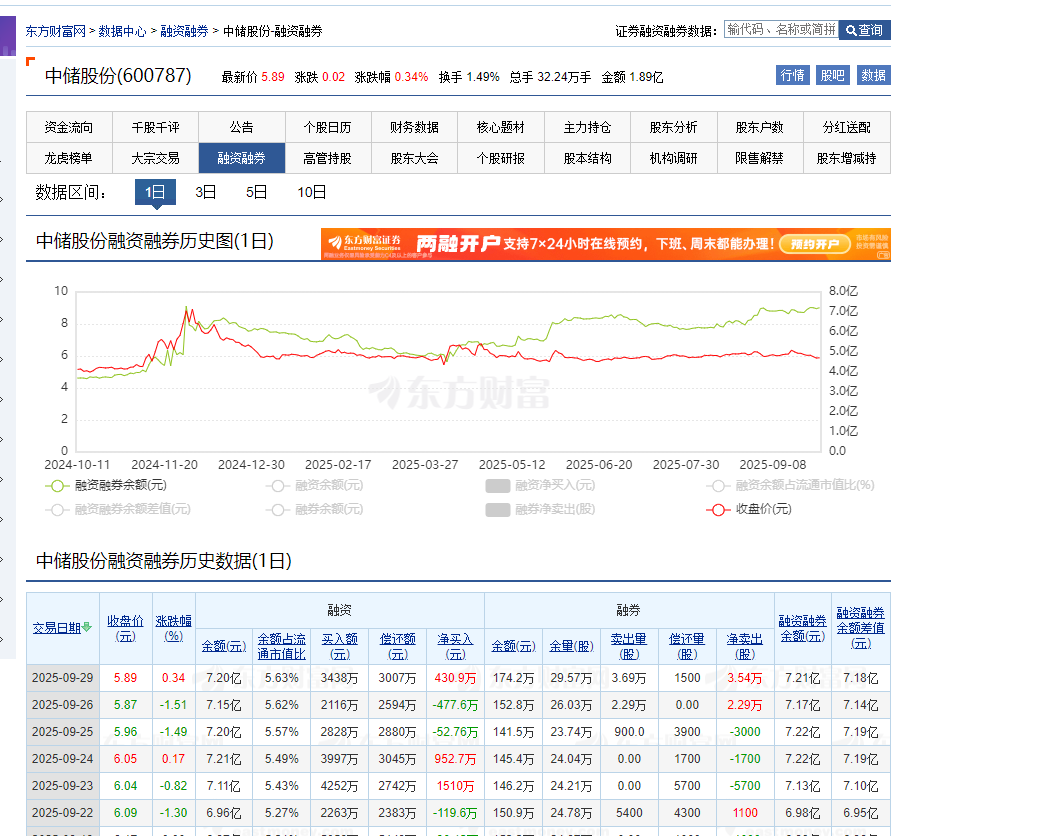Sort by 融资融券余额(元) header
Viewport: 1054px width, 836px height.
click(803, 628)
